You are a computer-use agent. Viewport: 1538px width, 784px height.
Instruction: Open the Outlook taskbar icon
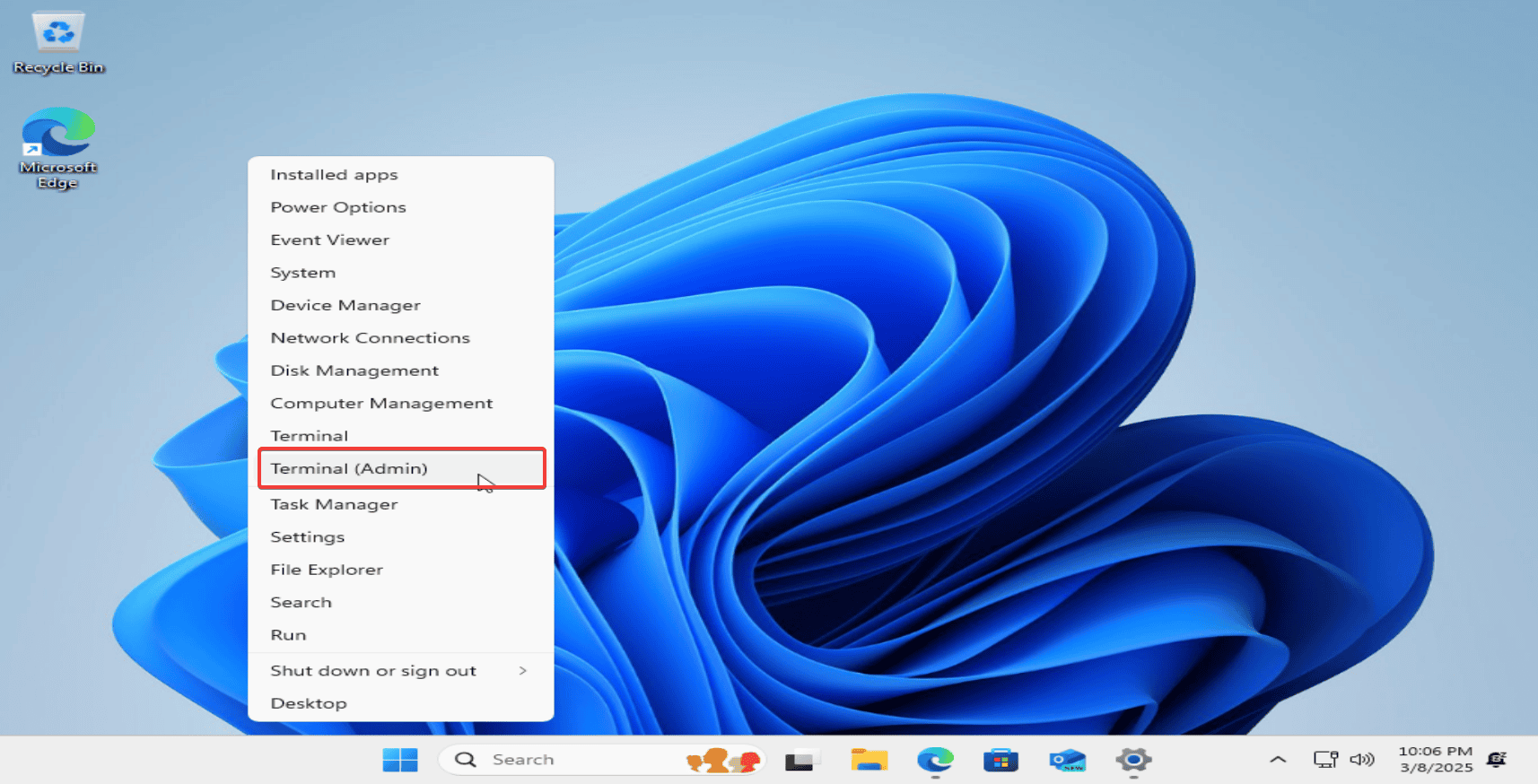[1067, 761]
